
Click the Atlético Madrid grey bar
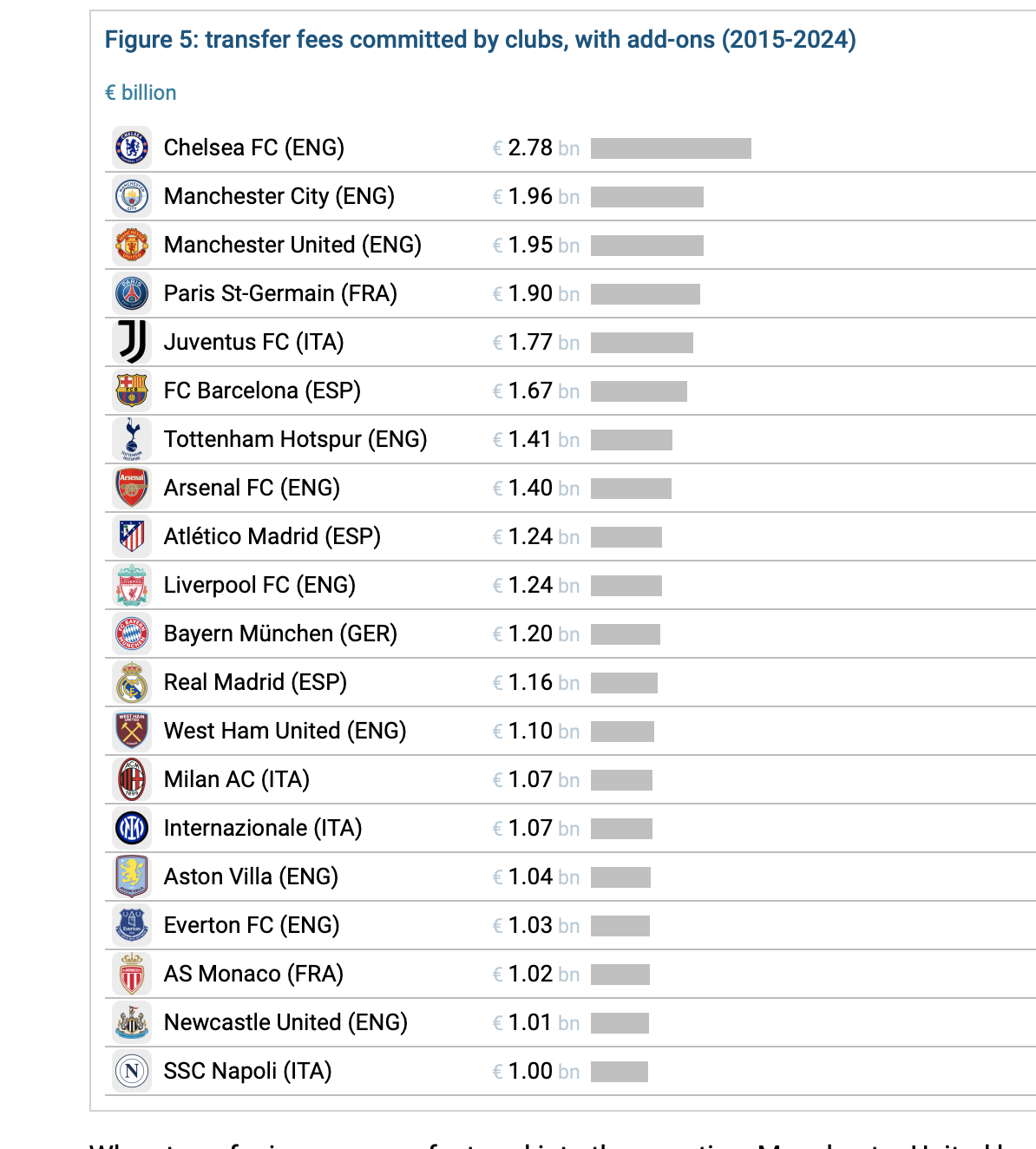[626, 537]
